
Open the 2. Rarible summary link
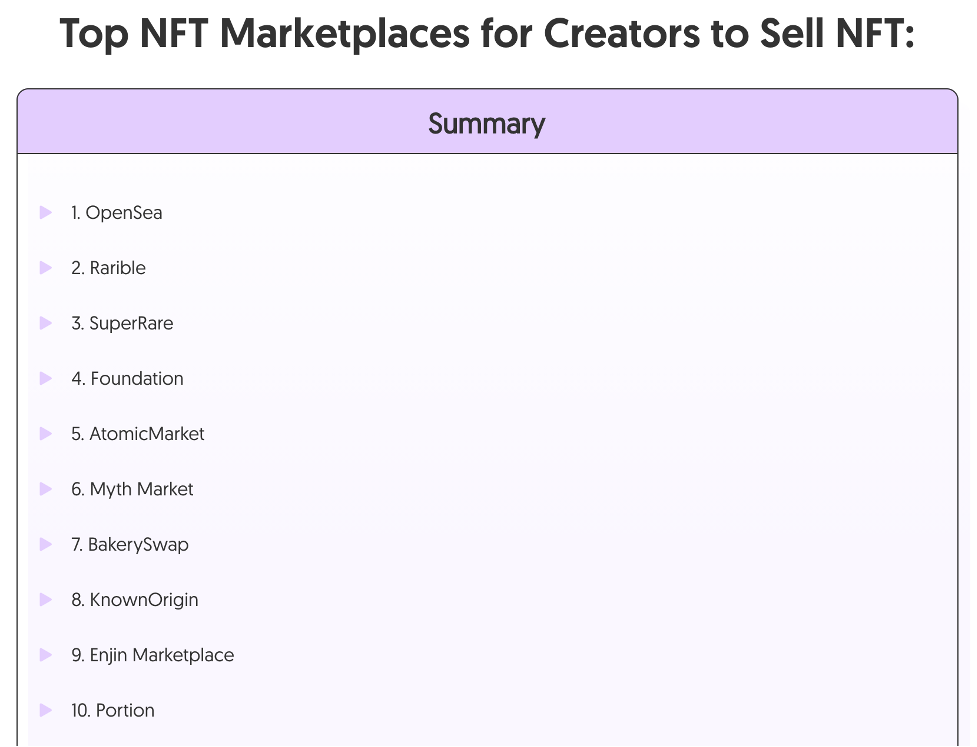tap(108, 268)
